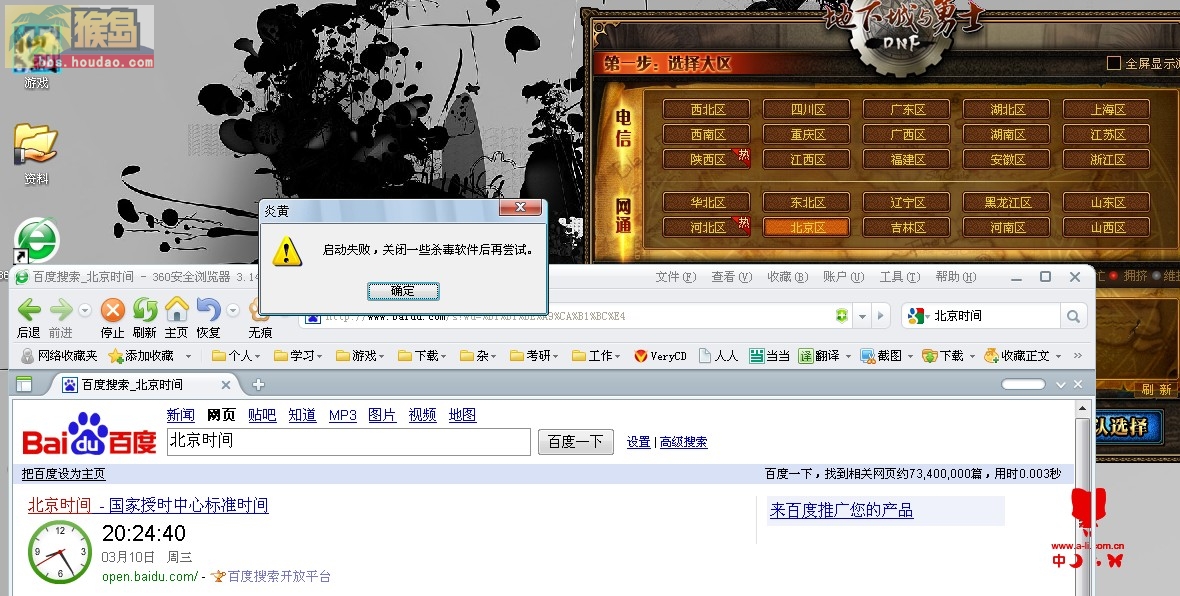
Task: Open the 当当 bookmark
Action: [769, 355]
